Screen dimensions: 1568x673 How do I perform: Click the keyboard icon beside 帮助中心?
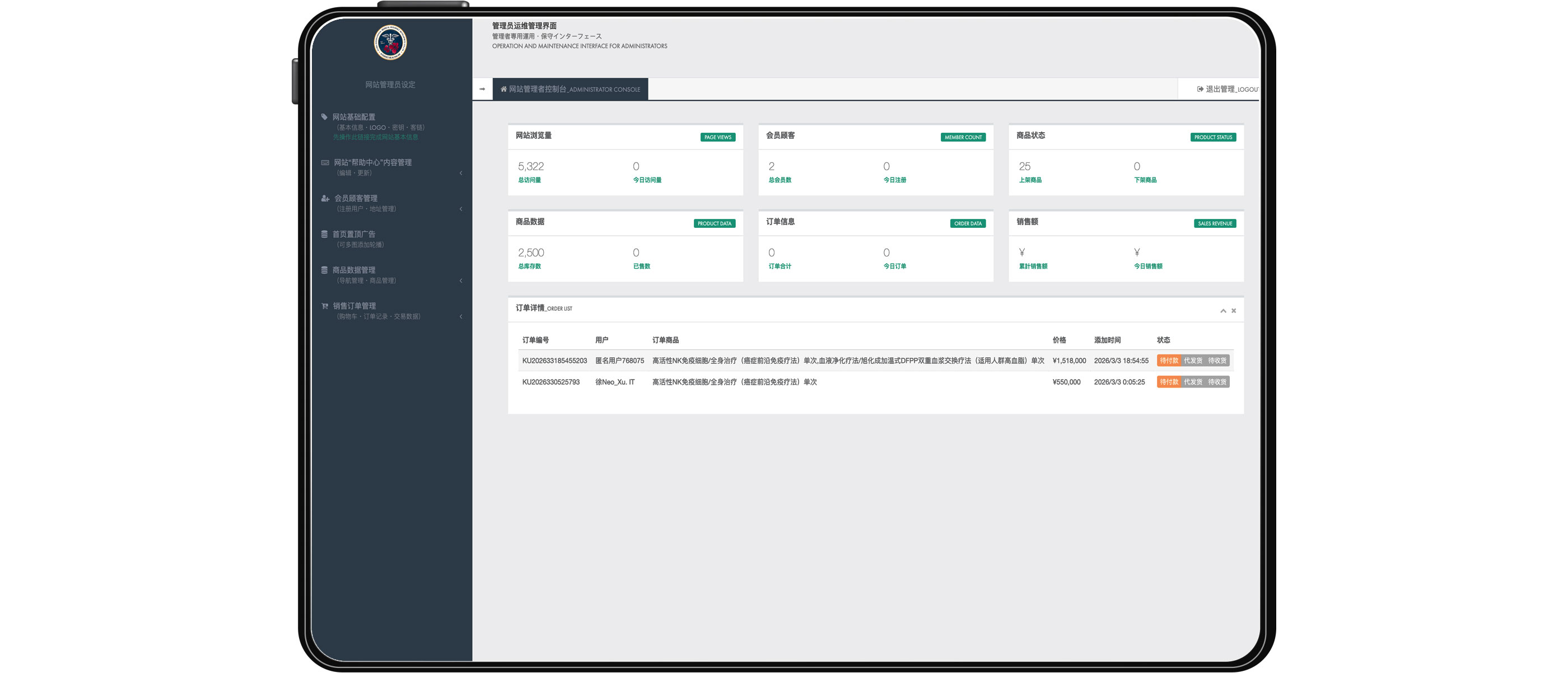click(325, 162)
